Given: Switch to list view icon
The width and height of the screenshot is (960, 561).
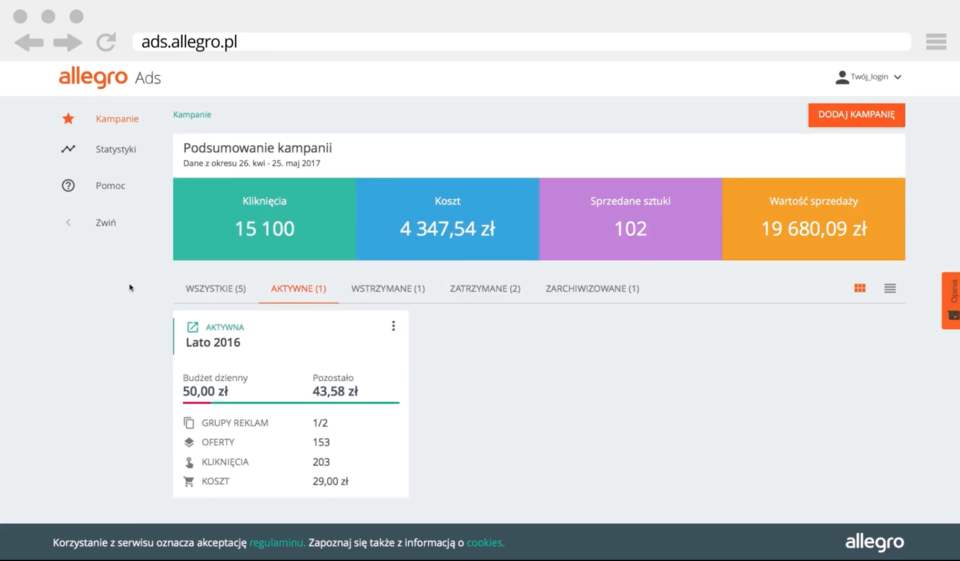Looking at the screenshot, I should tap(890, 288).
